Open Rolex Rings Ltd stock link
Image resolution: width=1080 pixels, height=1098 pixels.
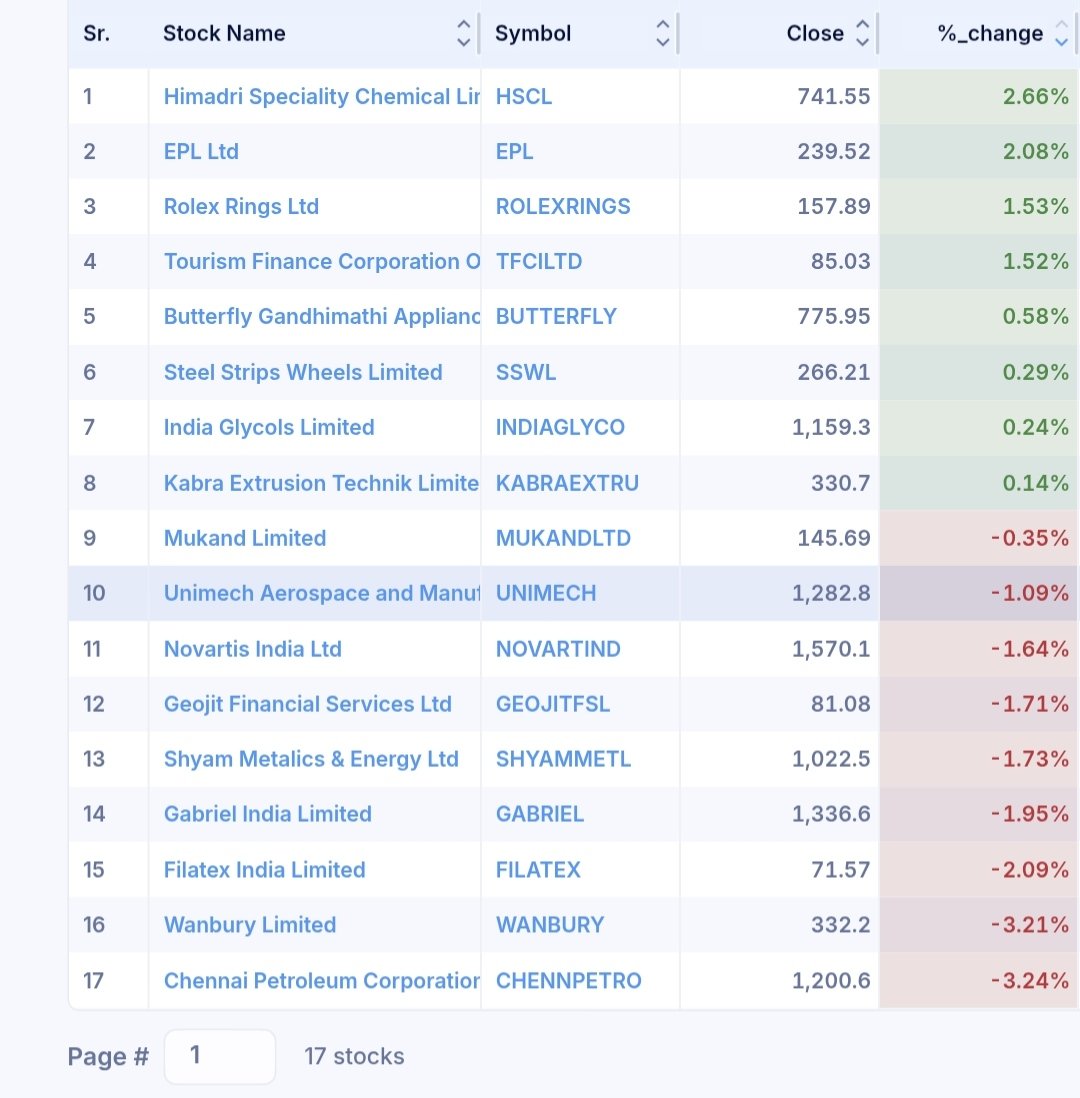click(x=241, y=206)
